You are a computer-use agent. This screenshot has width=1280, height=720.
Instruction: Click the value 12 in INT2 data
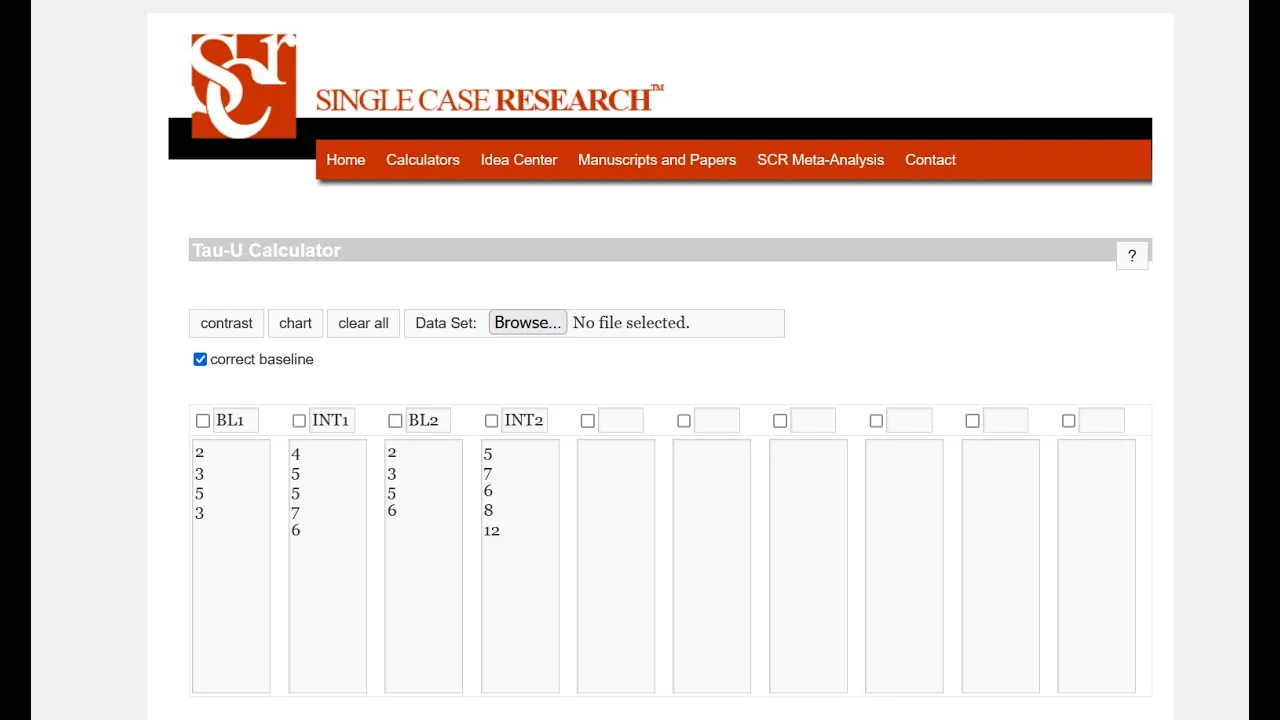[492, 531]
